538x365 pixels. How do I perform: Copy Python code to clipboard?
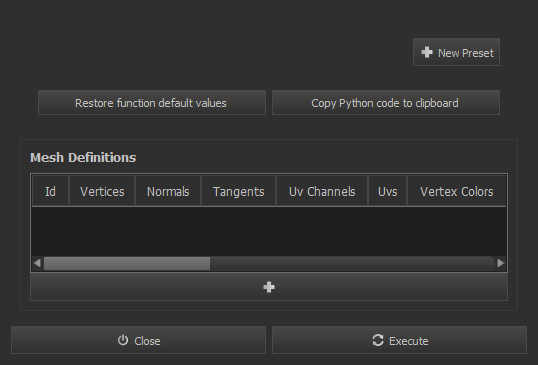click(x=386, y=103)
